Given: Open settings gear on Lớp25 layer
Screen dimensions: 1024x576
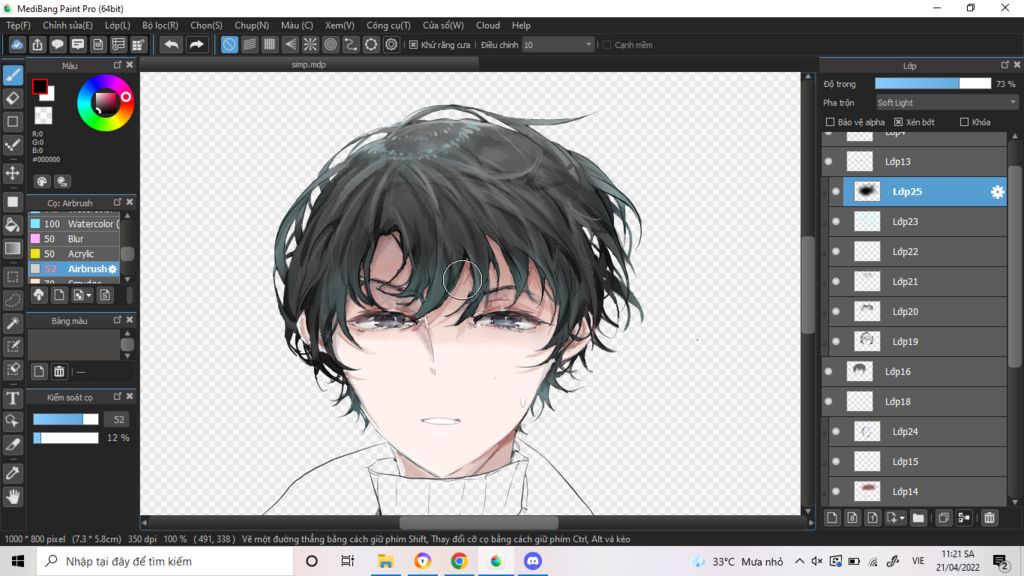Looking at the screenshot, I should [997, 192].
